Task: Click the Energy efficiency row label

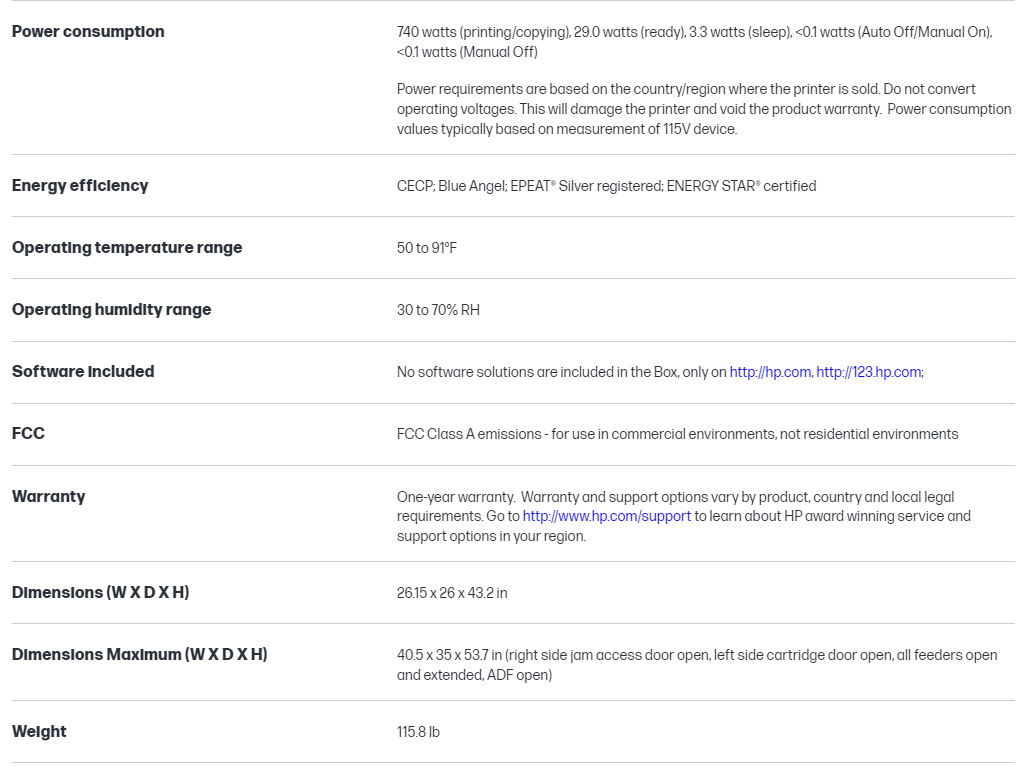Action: click(80, 185)
